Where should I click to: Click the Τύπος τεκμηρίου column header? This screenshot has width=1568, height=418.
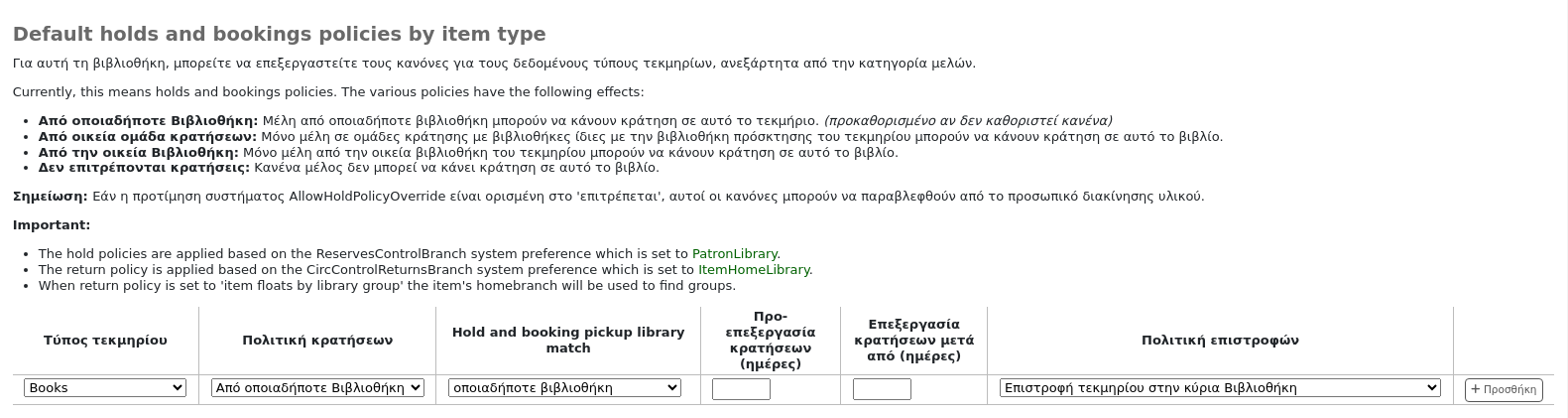coord(105,341)
